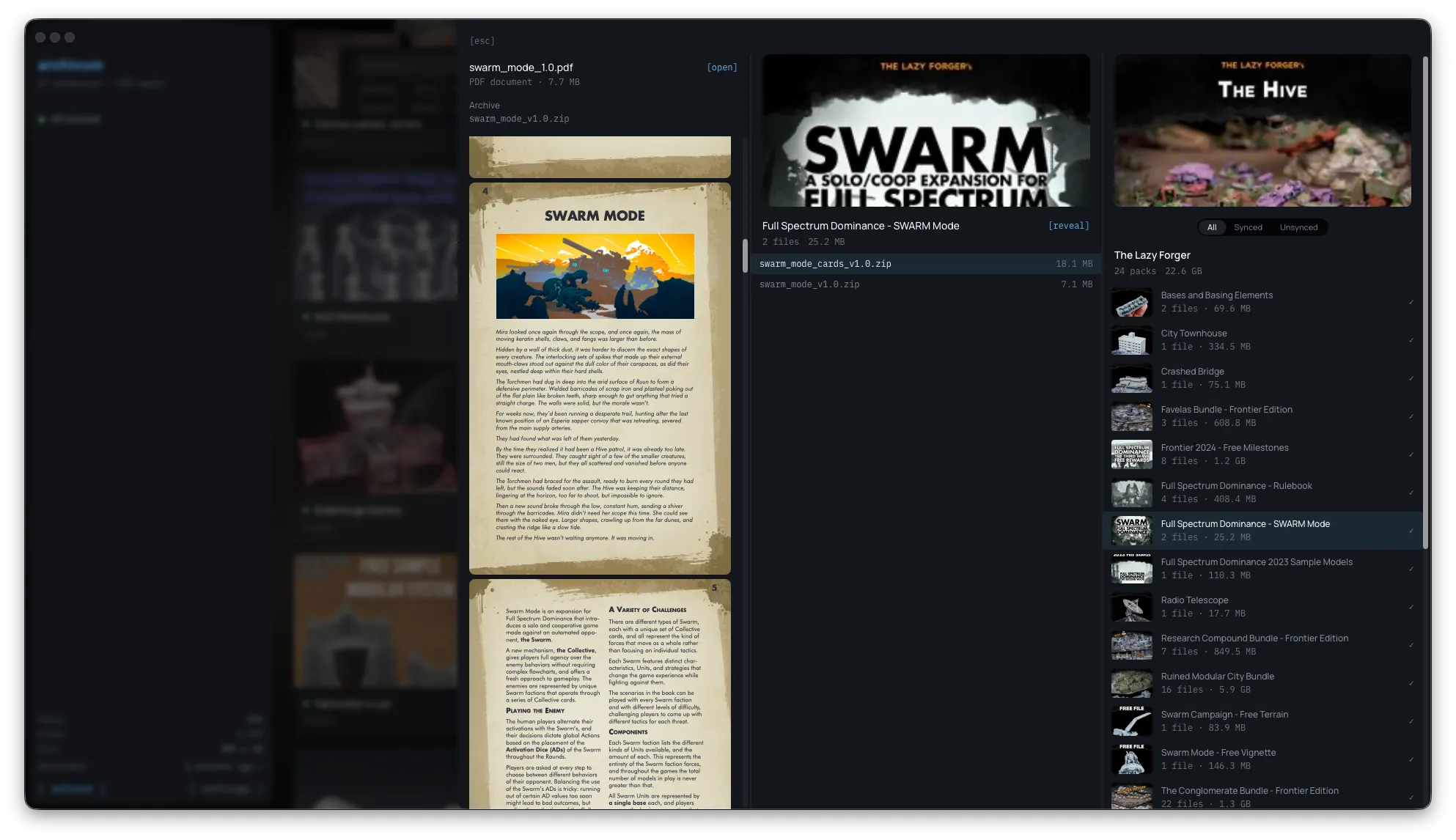Click the synced checkmark for Favelas Bundle
This screenshot has height=840, width=1456.
(x=1411, y=417)
